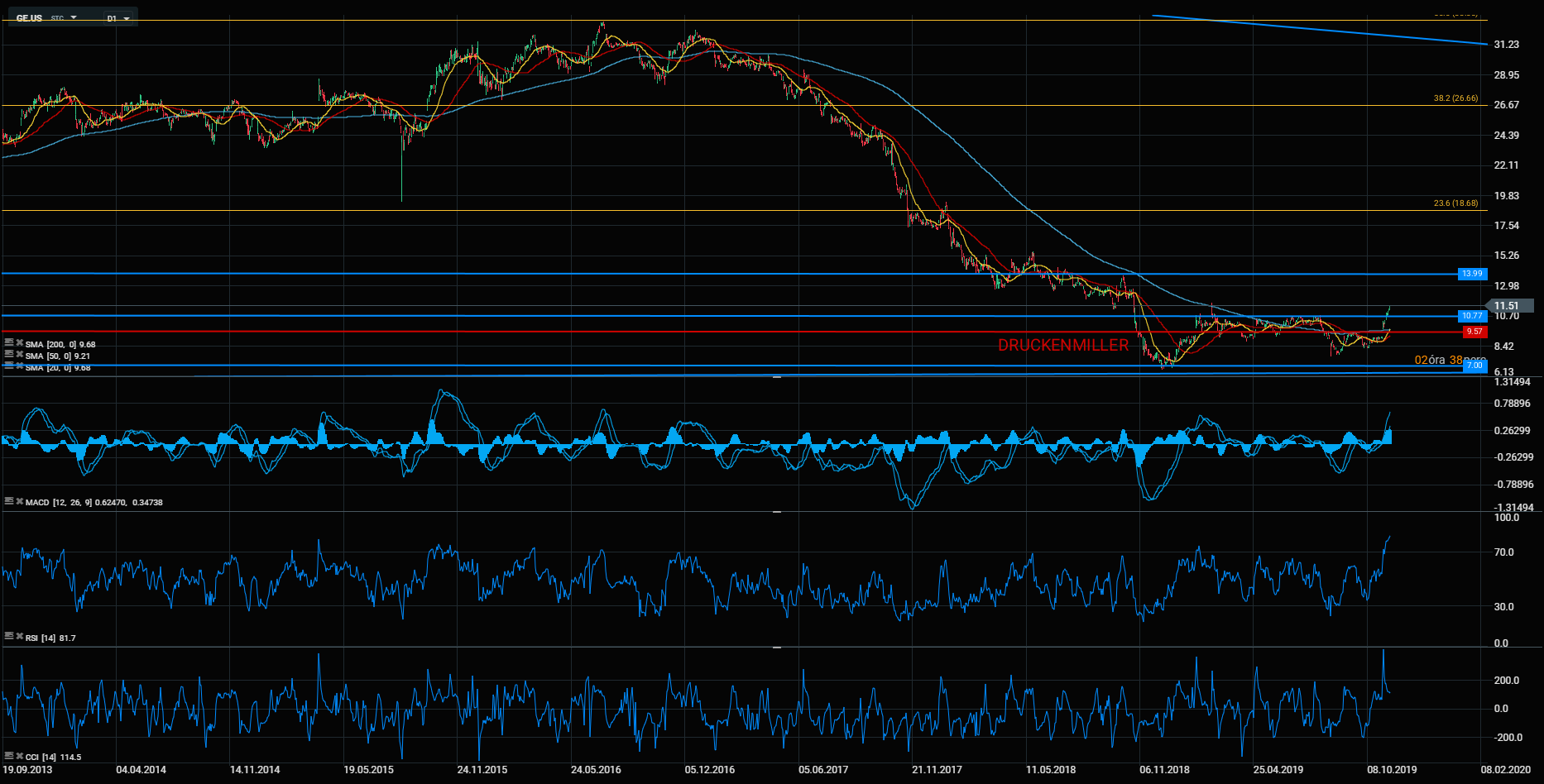Image resolution: width=1544 pixels, height=784 pixels.
Task: Click the 10.77 blue price level tag
Action: pyautogui.click(x=1472, y=316)
